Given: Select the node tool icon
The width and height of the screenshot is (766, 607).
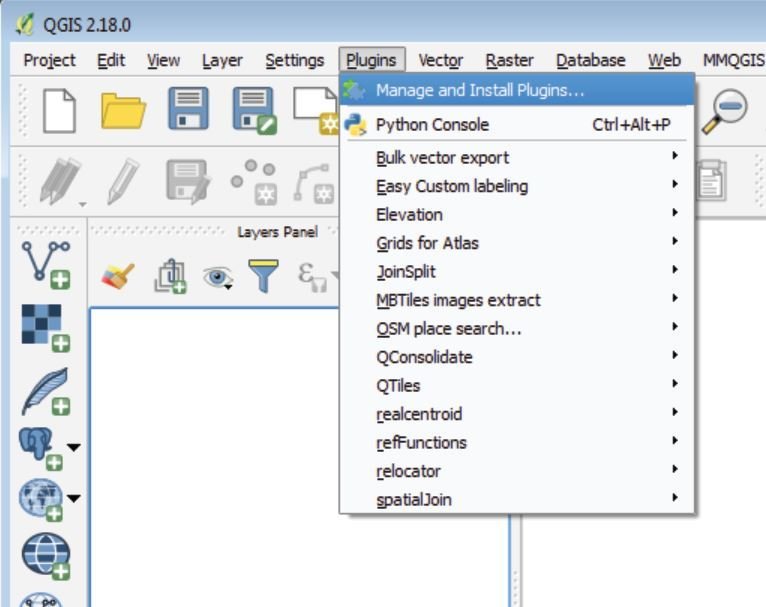Looking at the screenshot, I should tap(314, 183).
